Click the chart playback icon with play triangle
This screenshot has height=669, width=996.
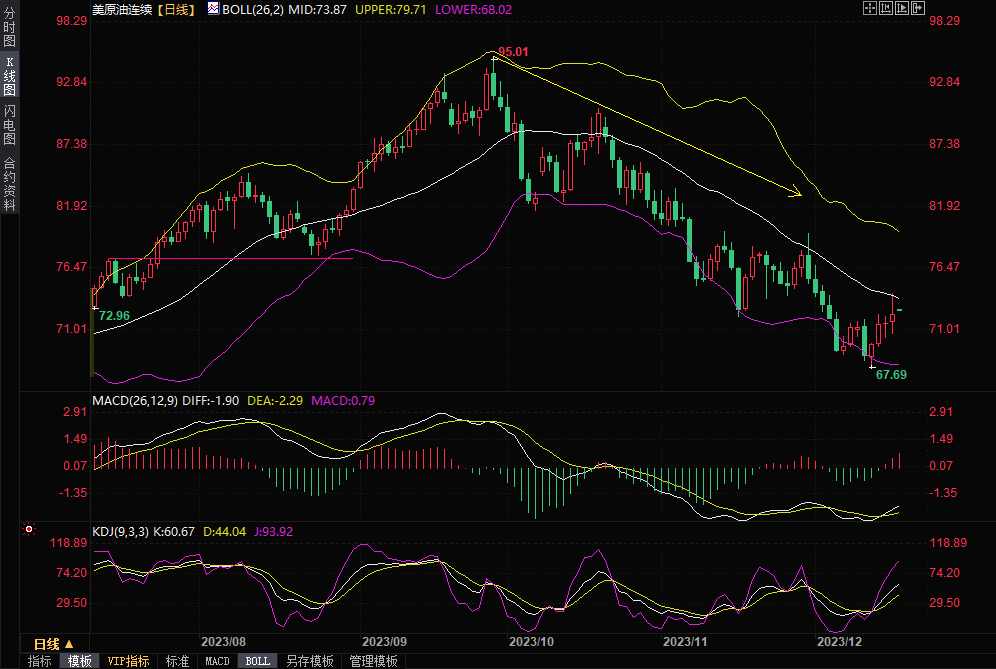click(x=900, y=8)
